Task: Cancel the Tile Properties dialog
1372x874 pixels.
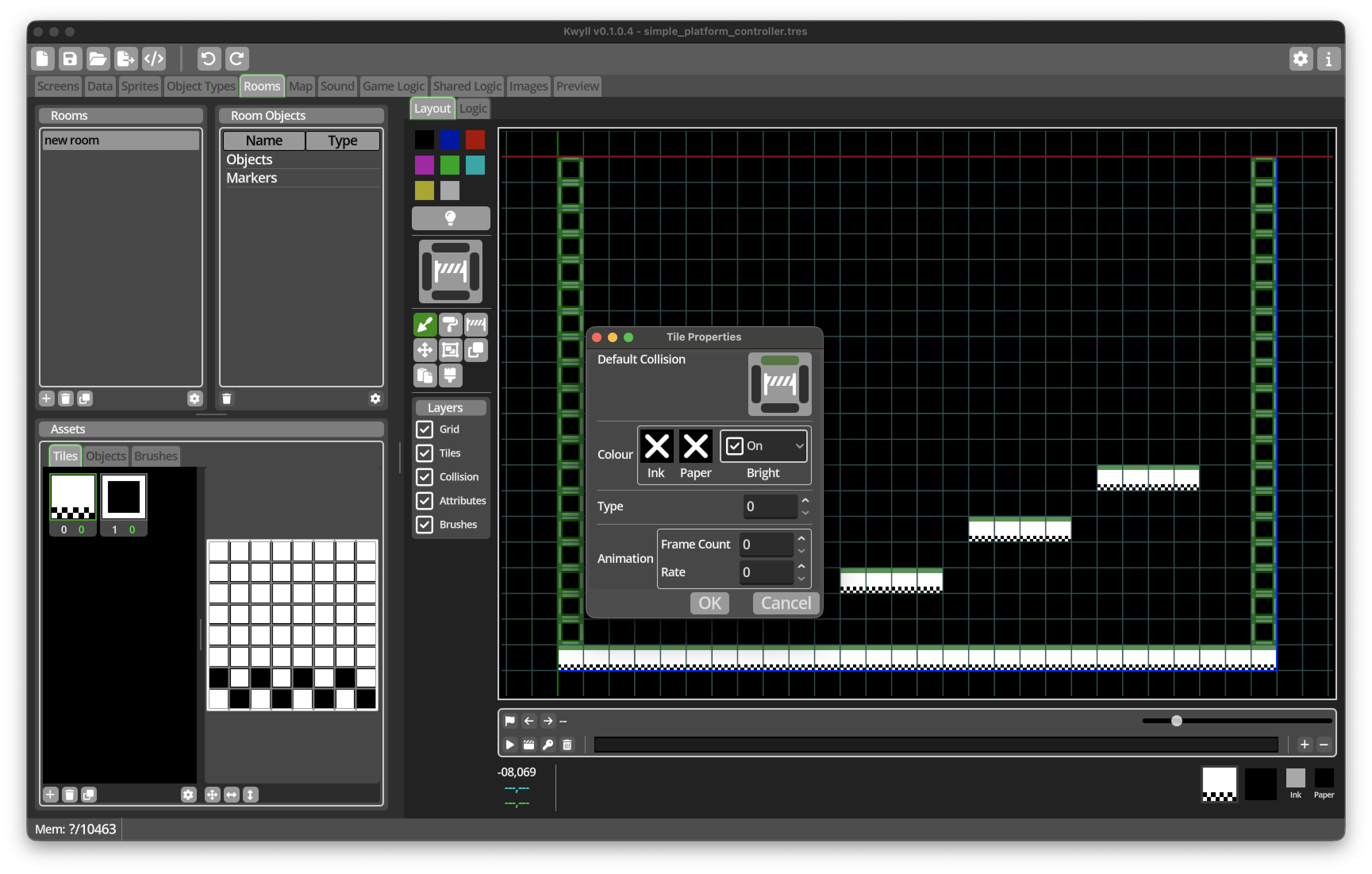Action: [786, 603]
